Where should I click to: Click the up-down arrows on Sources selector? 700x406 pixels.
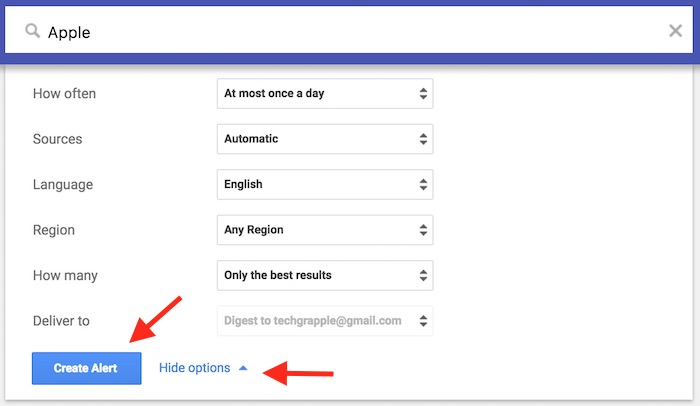[x=423, y=139]
